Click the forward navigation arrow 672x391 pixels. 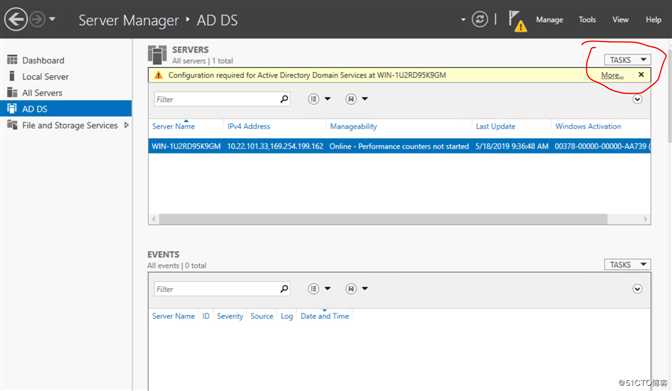[x=38, y=19]
